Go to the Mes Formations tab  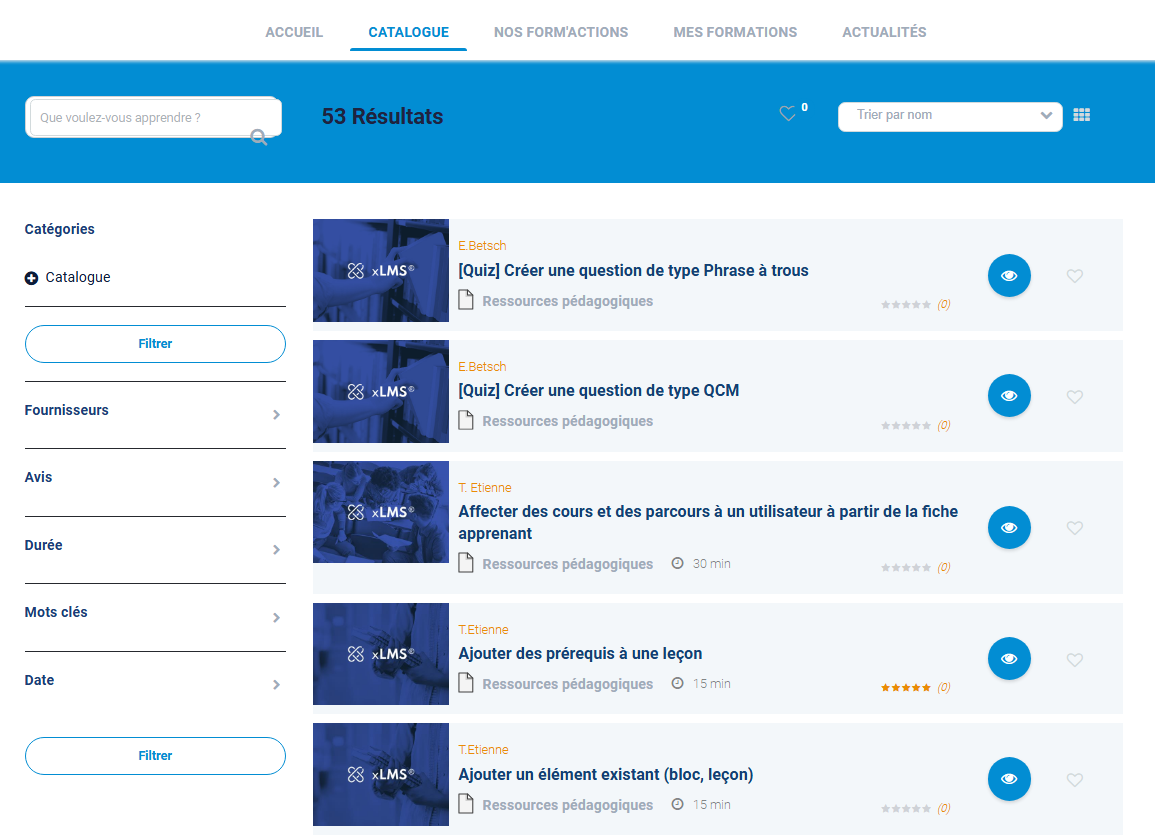(x=735, y=32)
